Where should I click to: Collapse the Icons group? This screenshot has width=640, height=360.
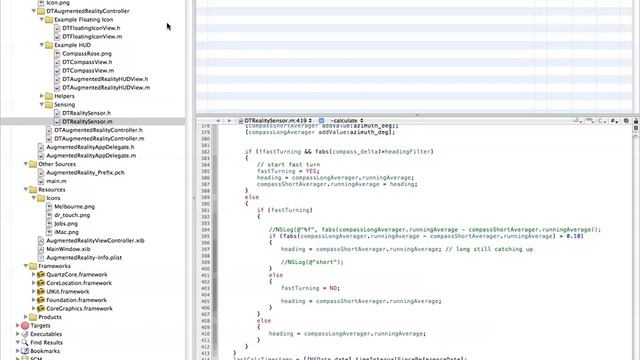pyautogui.click(x=34, y=198)
